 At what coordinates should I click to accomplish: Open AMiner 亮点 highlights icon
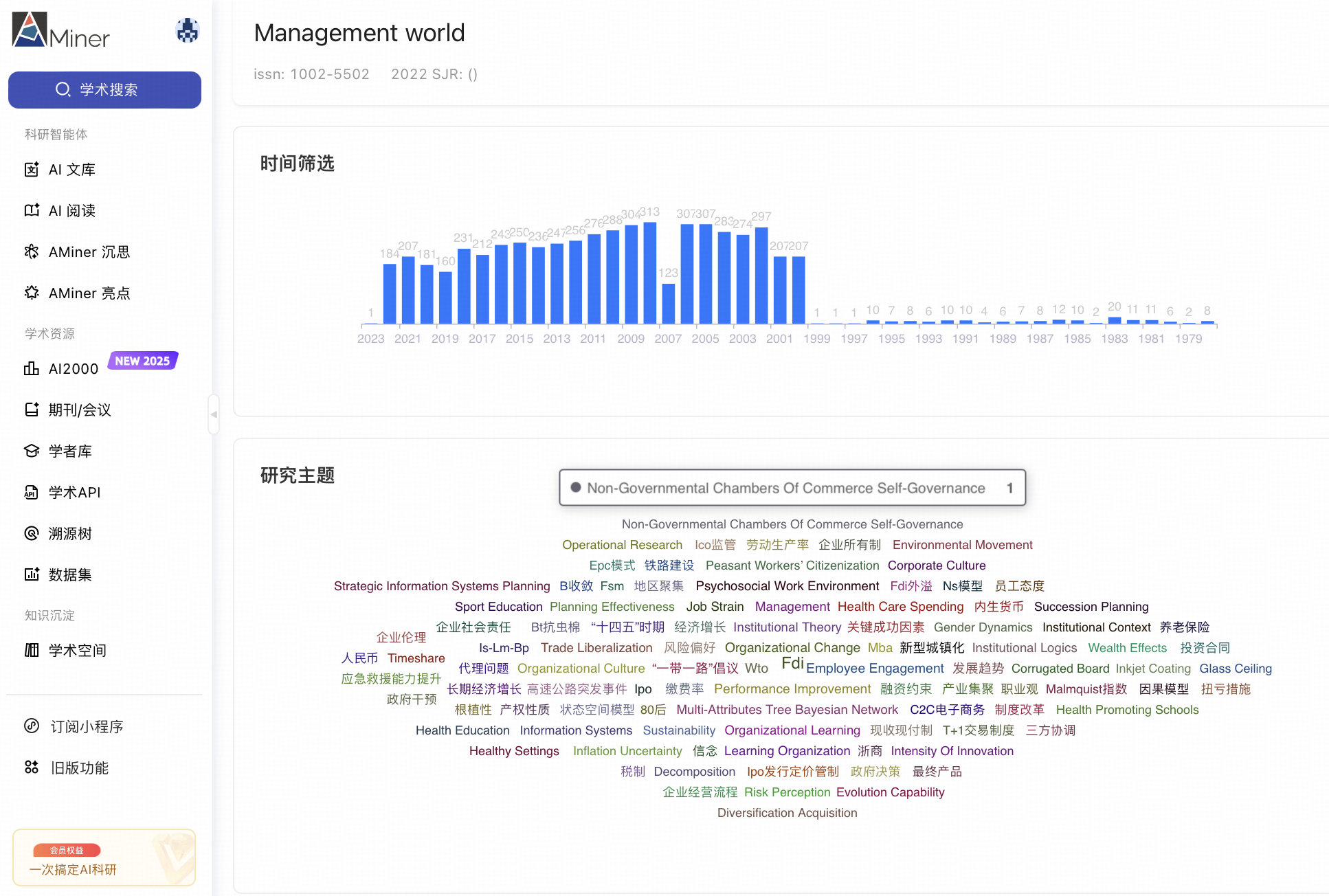coord(32,293)
